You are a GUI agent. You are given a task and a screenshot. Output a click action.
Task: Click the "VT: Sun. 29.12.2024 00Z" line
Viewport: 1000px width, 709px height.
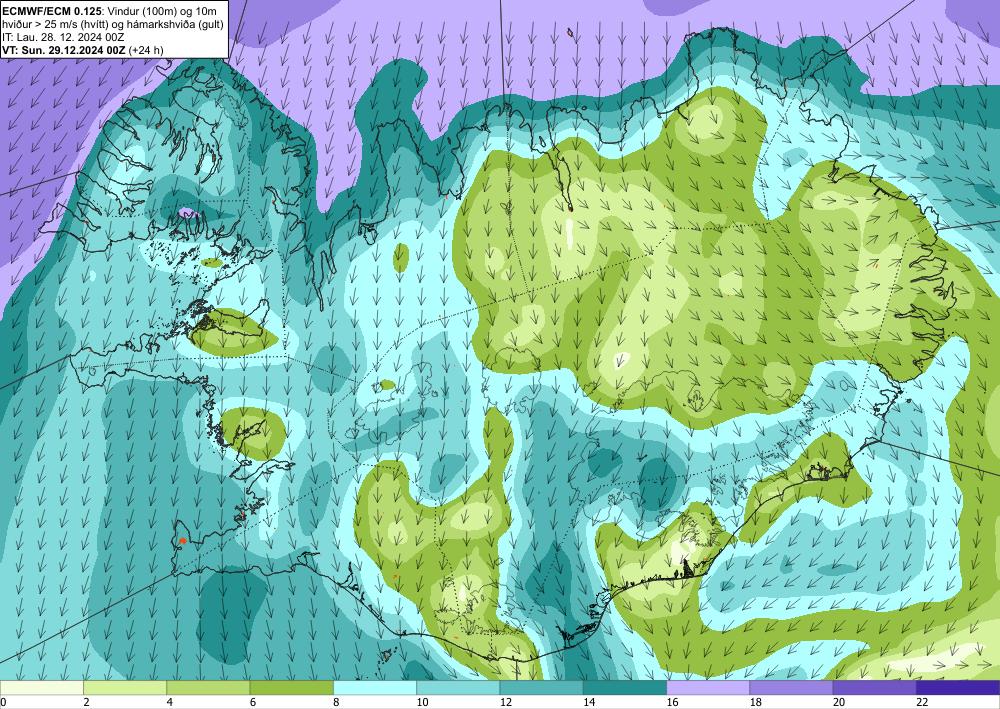pos(64,50)
